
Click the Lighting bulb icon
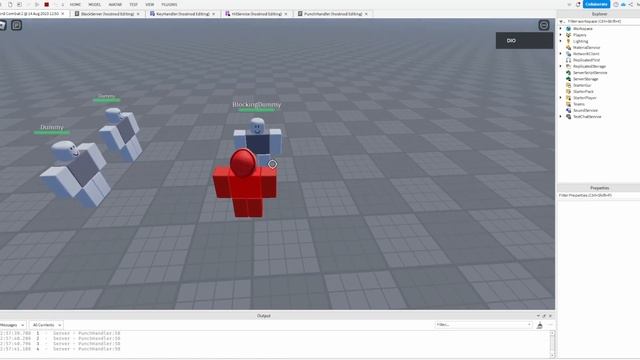click(x=568, y=41)
